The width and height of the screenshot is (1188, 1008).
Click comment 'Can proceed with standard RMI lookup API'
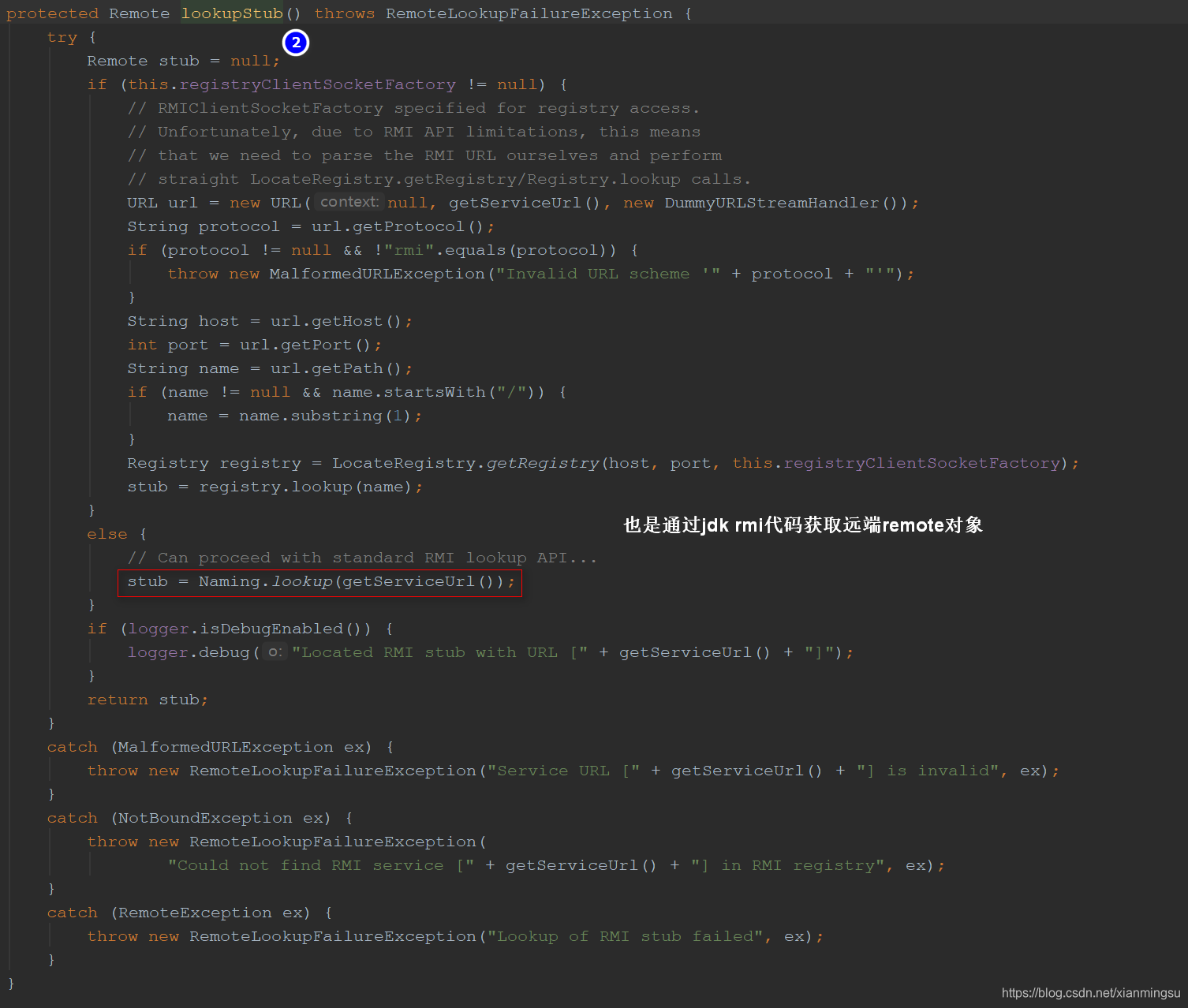point(363,558)
